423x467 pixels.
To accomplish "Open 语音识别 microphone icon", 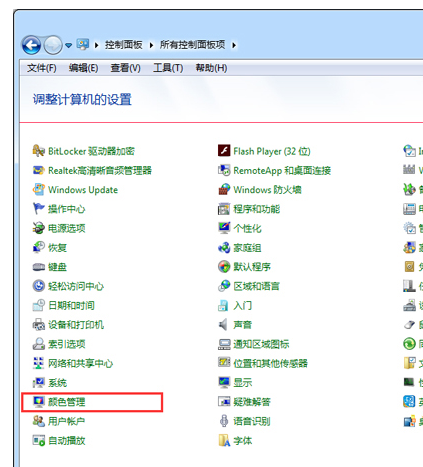I will tap(224, 421).
